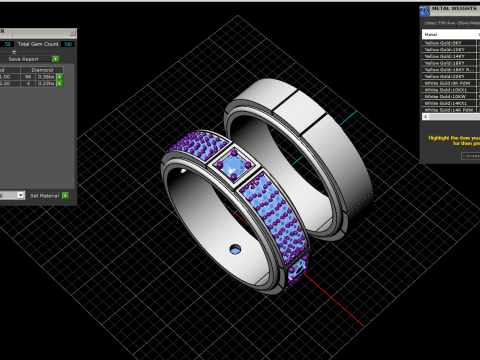Viewport: 480px width, 360px height.
Task: Select White Gold 9K PdW row
Action: (449, 83)
